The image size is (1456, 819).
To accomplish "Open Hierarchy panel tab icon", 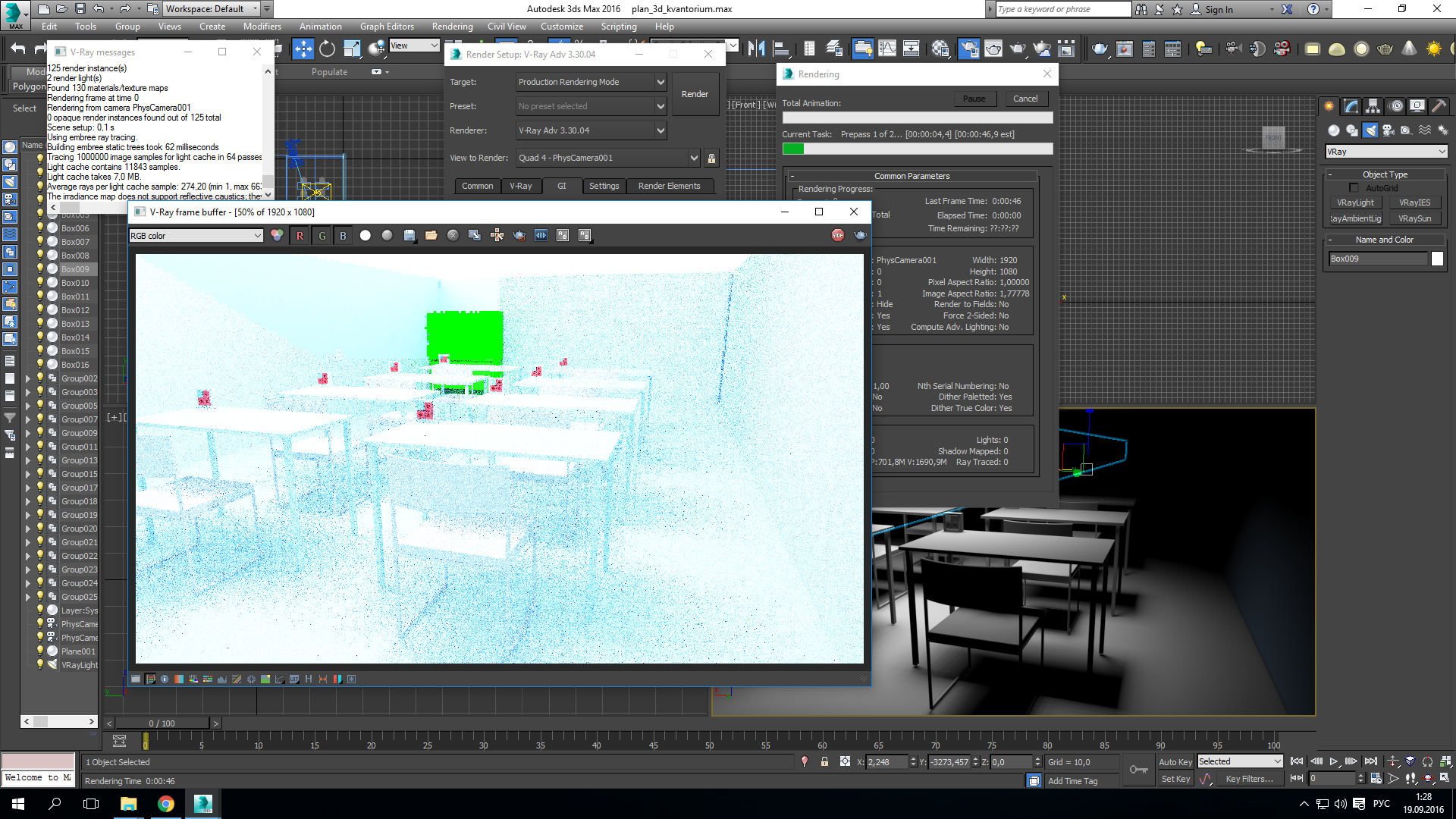I will 1373,106.
